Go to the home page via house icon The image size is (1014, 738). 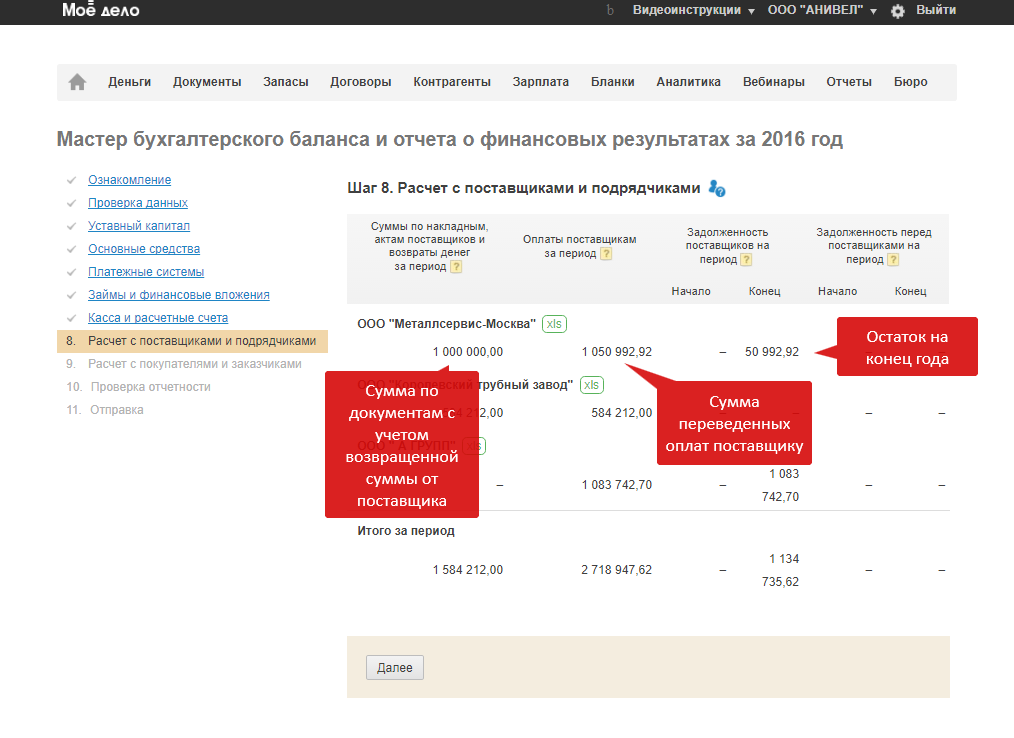pos(78,82)
